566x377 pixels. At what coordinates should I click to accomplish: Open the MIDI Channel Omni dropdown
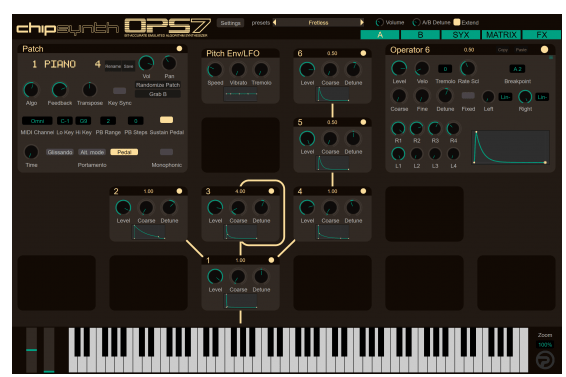(37, 121)
